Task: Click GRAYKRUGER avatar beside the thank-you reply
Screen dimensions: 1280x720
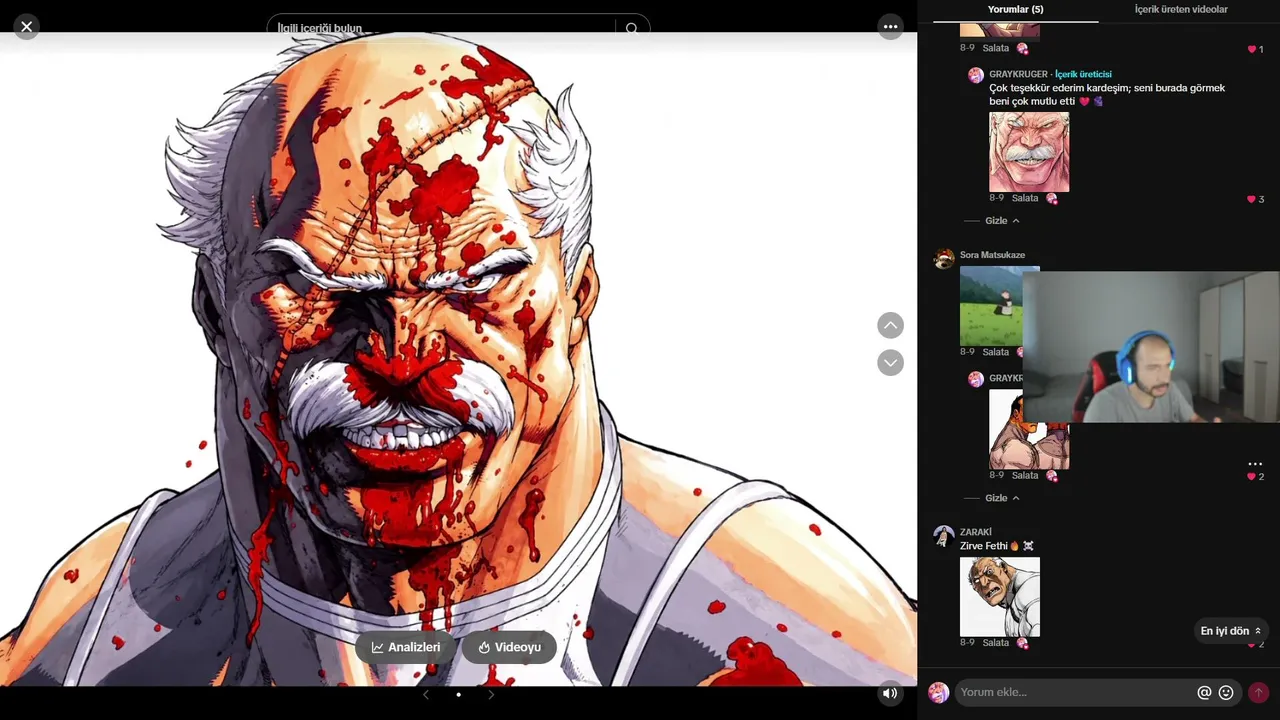Action: tap(975, 75)
